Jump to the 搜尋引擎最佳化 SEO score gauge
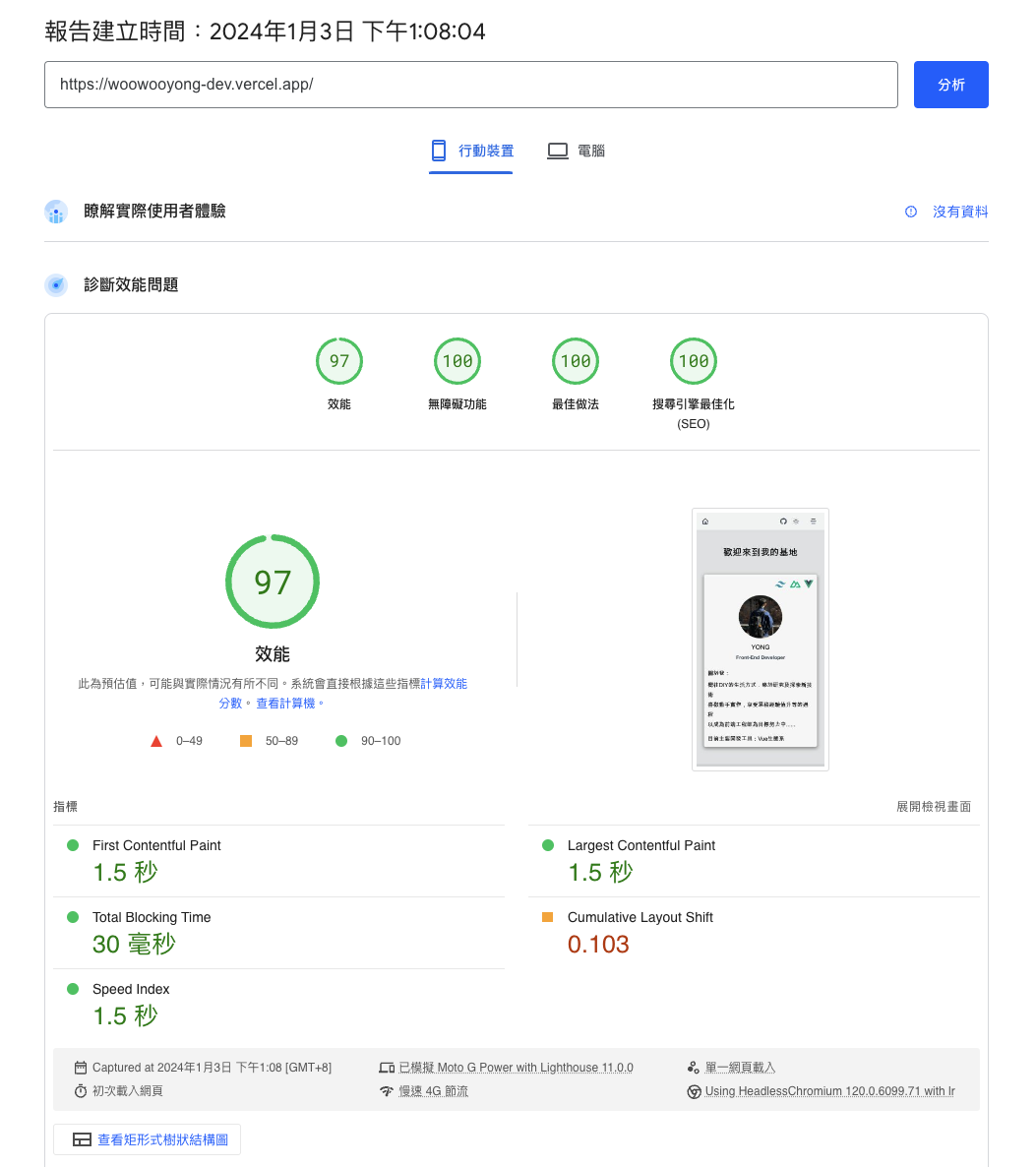Viewport: 1036px width, 1167px height. click(x=694, y=362)
